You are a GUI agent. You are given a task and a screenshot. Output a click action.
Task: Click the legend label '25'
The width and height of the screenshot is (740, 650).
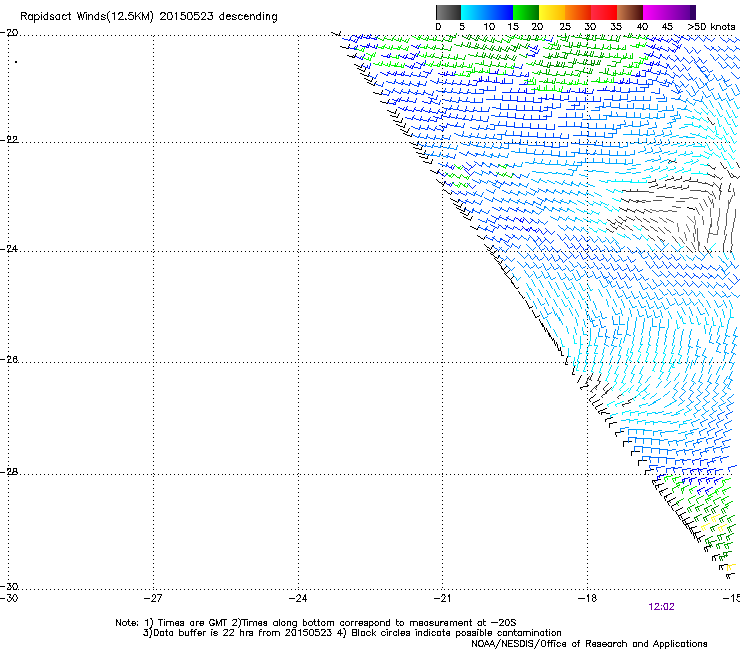pos(565,27)
